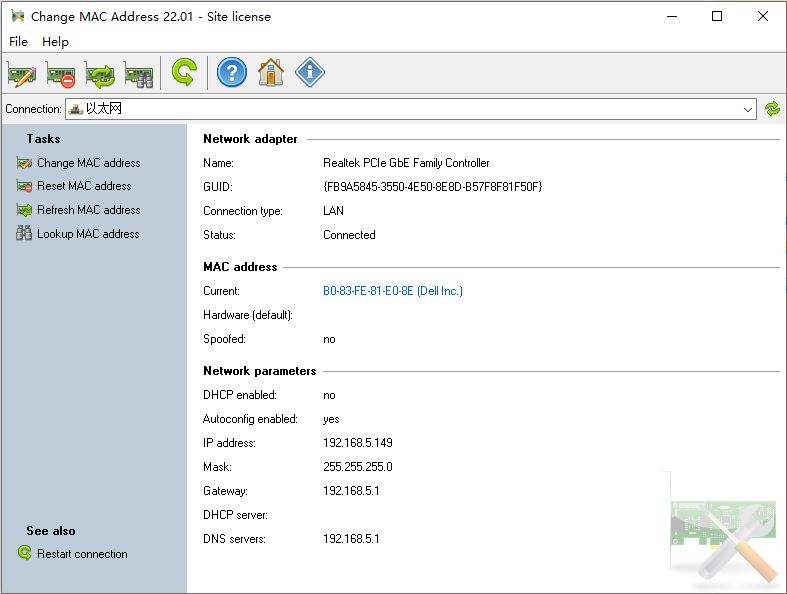Open help with the blue question mark icon

[x=232, y=73]
